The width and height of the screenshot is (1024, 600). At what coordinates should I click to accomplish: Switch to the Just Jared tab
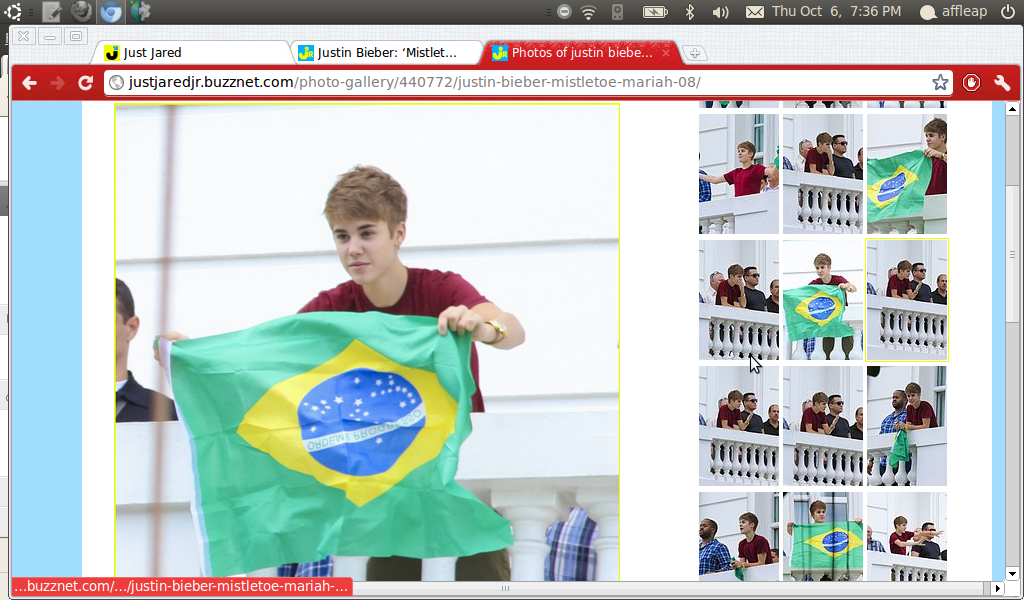tap(193, 53)
